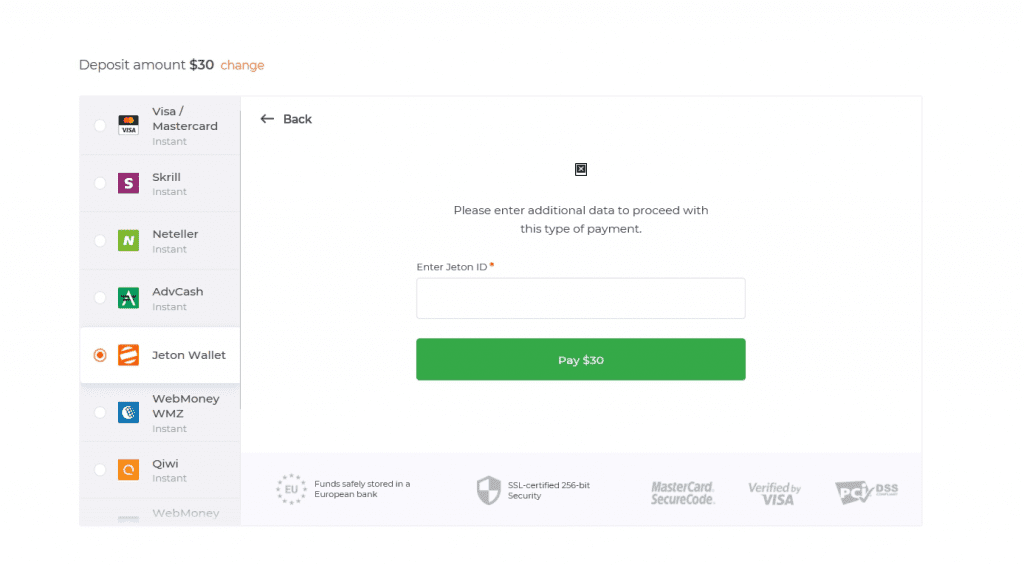The width and height of the screenshot is (1024, 565).
Task: Click the orange Qiwi logo icon
Action: click(128, 470)
